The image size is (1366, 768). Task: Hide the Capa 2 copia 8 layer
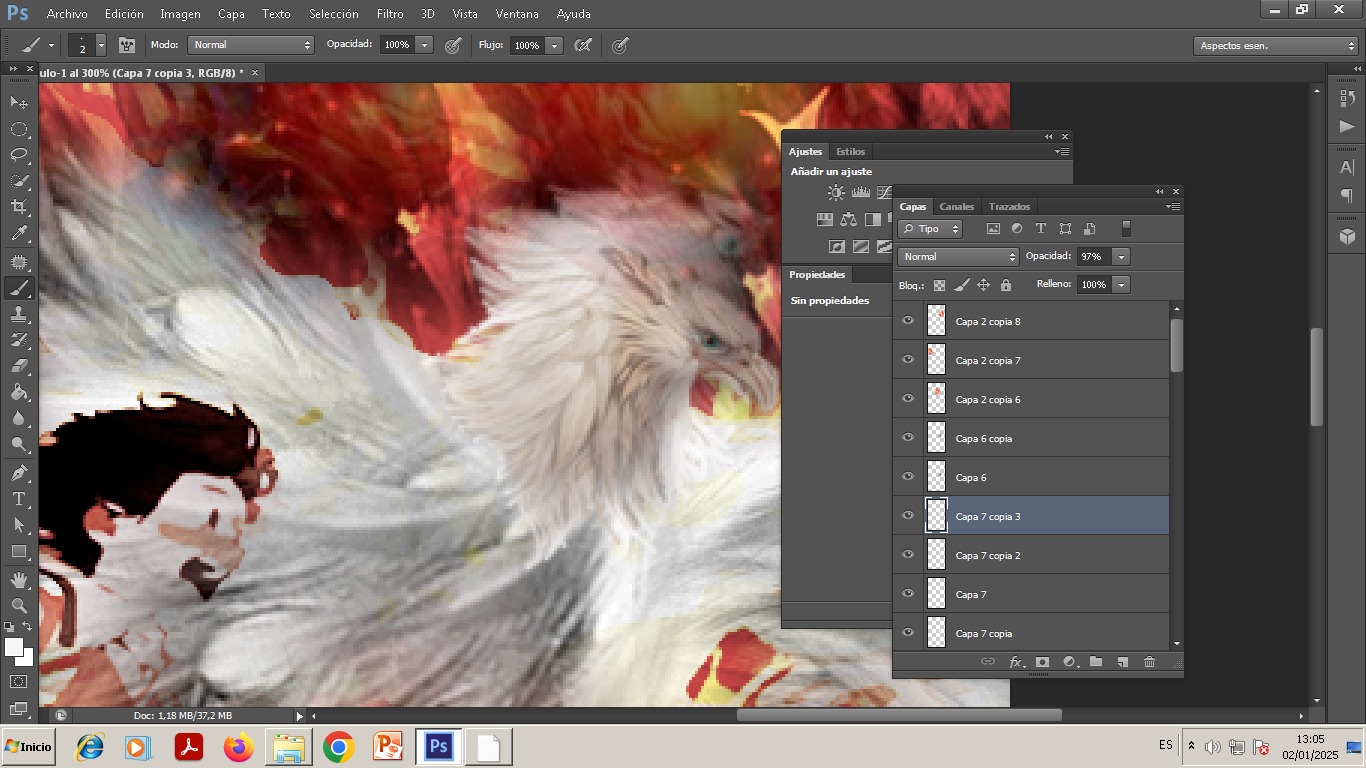click(x=908, y=321)
